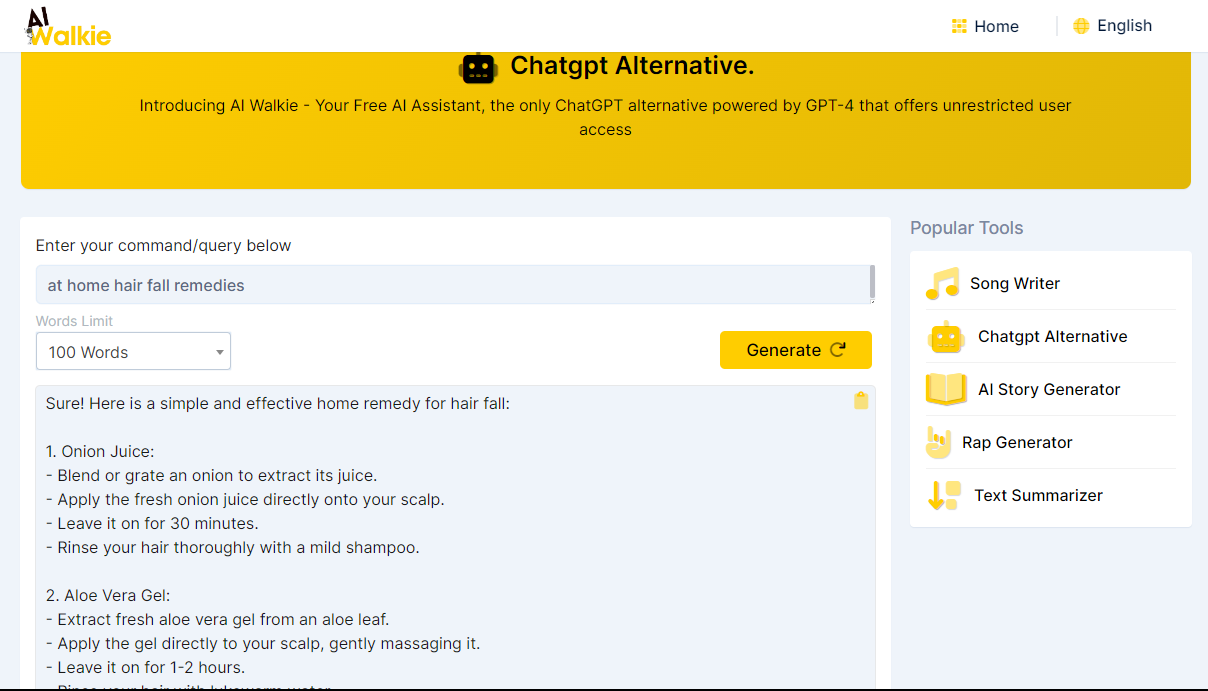The width and height of the screenshot is (1208, 691).
Task: Click the AI Story Generator book icon
Action: point(946,389)
